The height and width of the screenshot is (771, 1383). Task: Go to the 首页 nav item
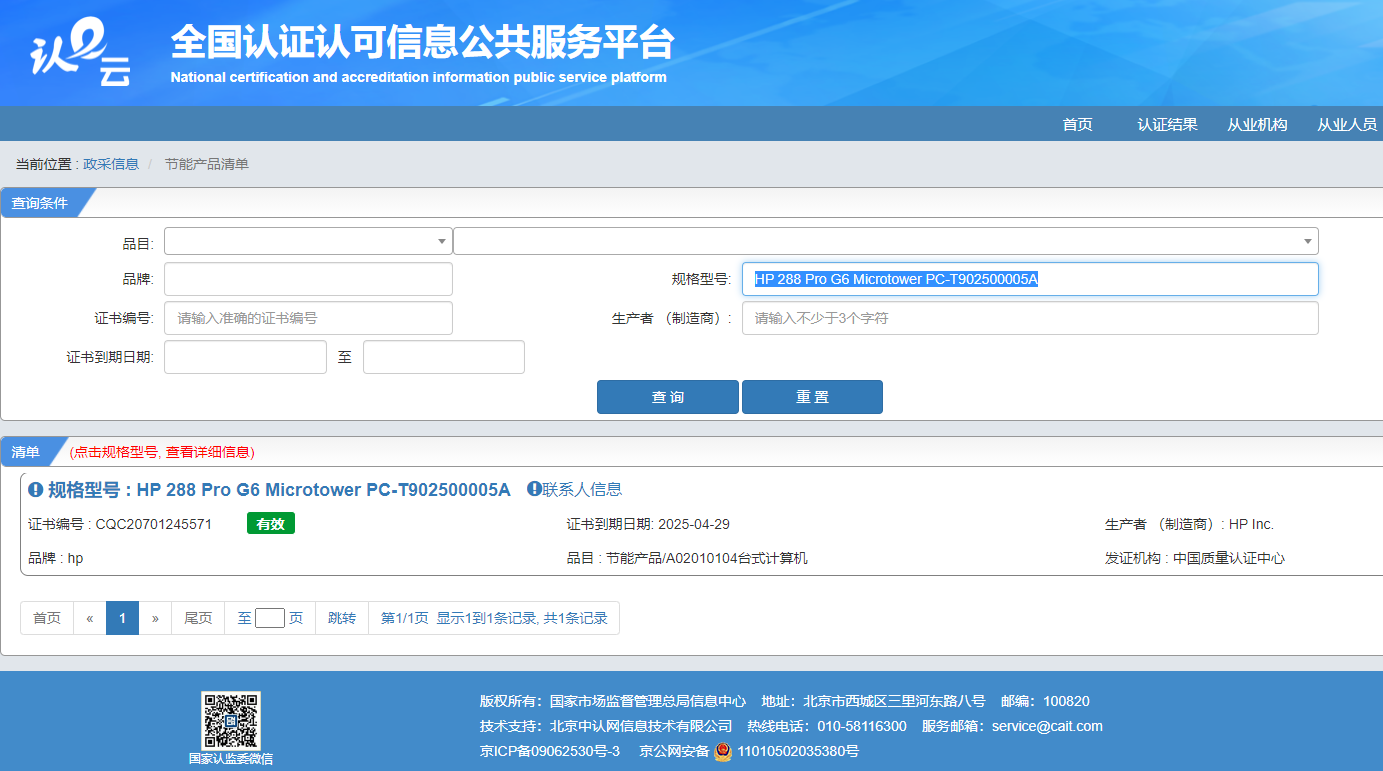1077,124
